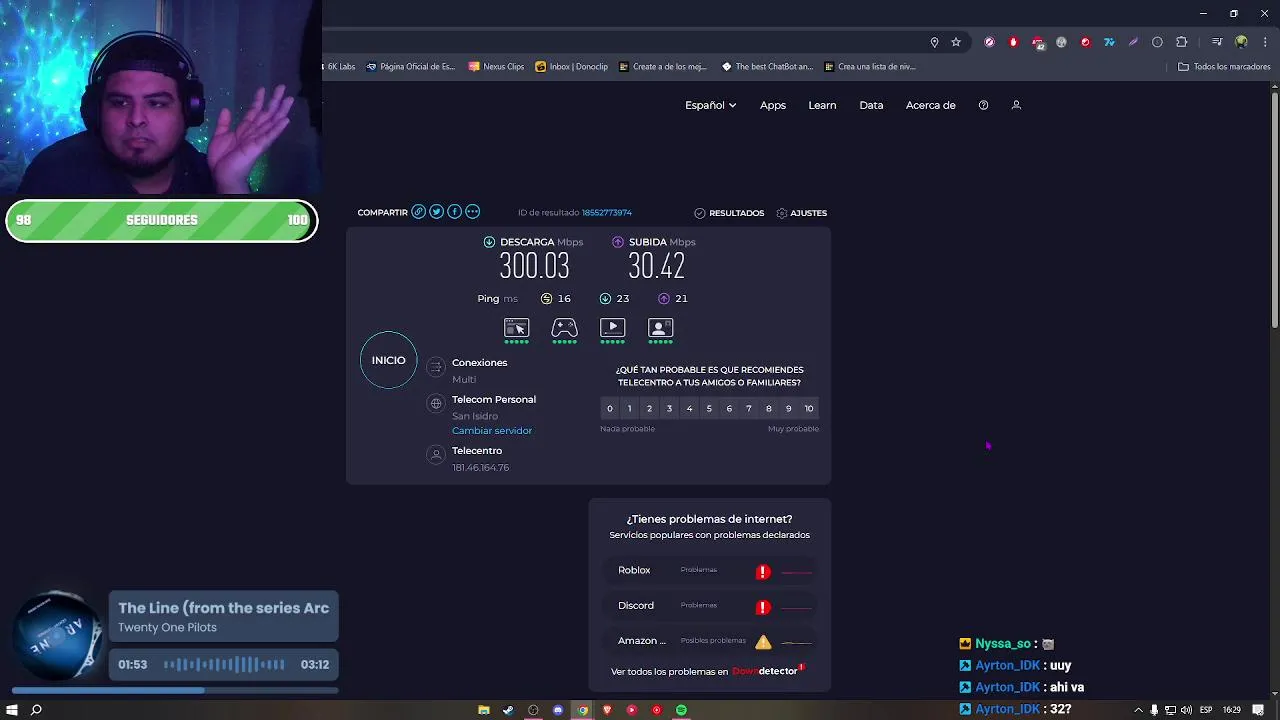Share the result on Twitter
This screenshot has width=1280, height=720.
point(436,212)
